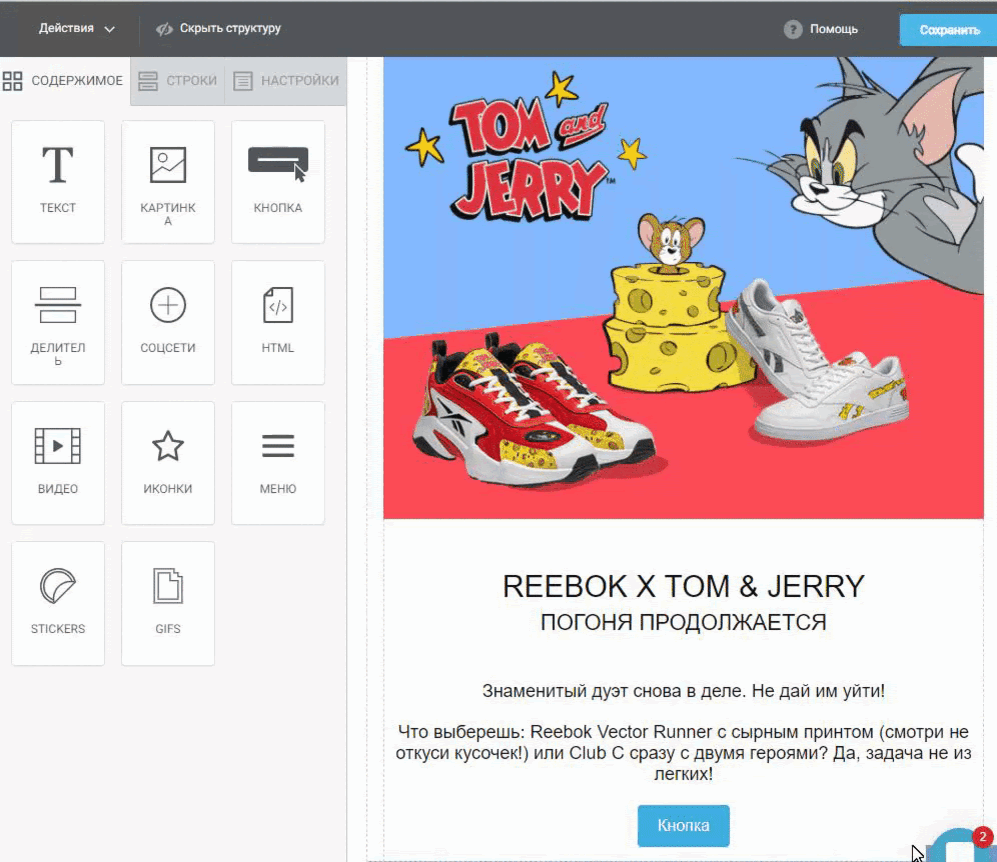Select the Видео block
The height and width of the screenshot is (862, 997).
[58, 463]
